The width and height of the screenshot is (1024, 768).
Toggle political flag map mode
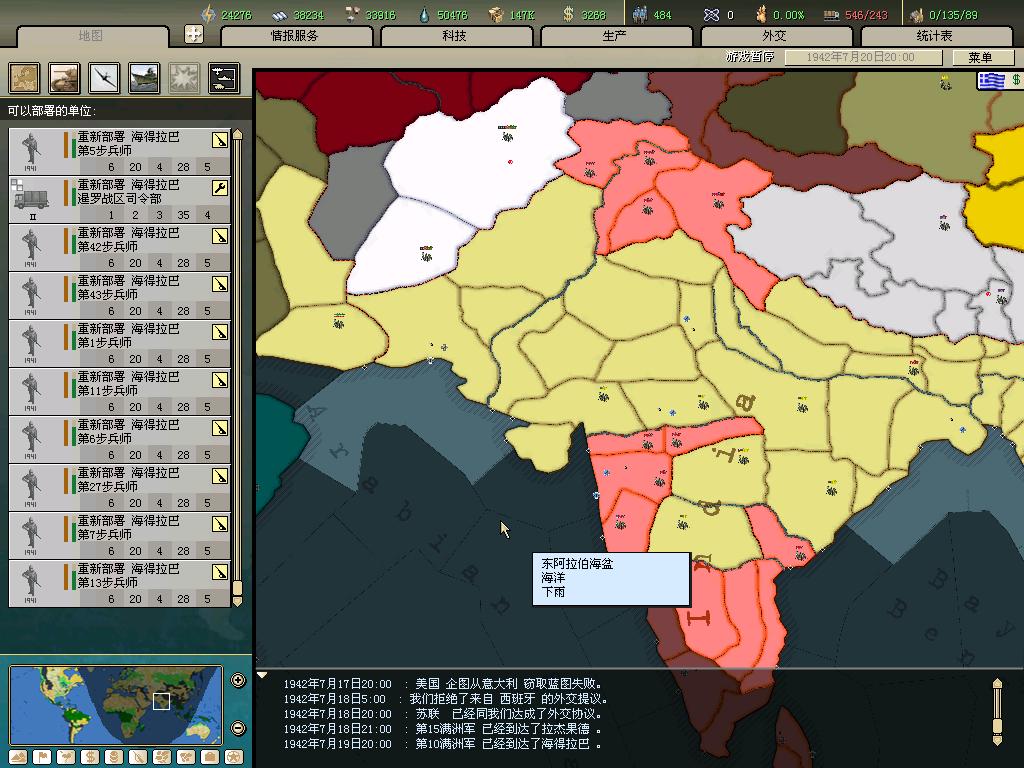pos(42,757)
